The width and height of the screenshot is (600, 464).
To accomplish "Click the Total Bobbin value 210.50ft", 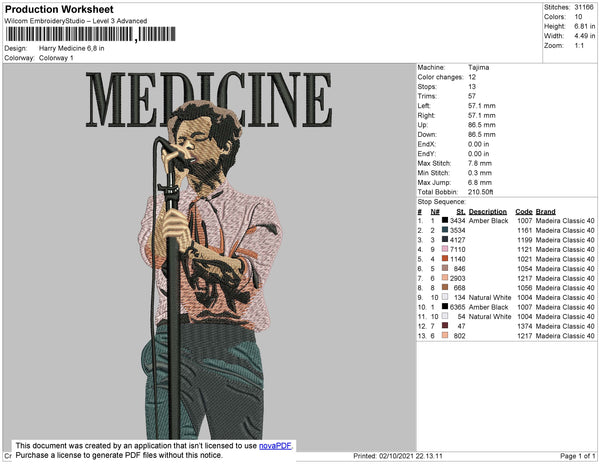I will pyautogui.click(x=480, y=192).
